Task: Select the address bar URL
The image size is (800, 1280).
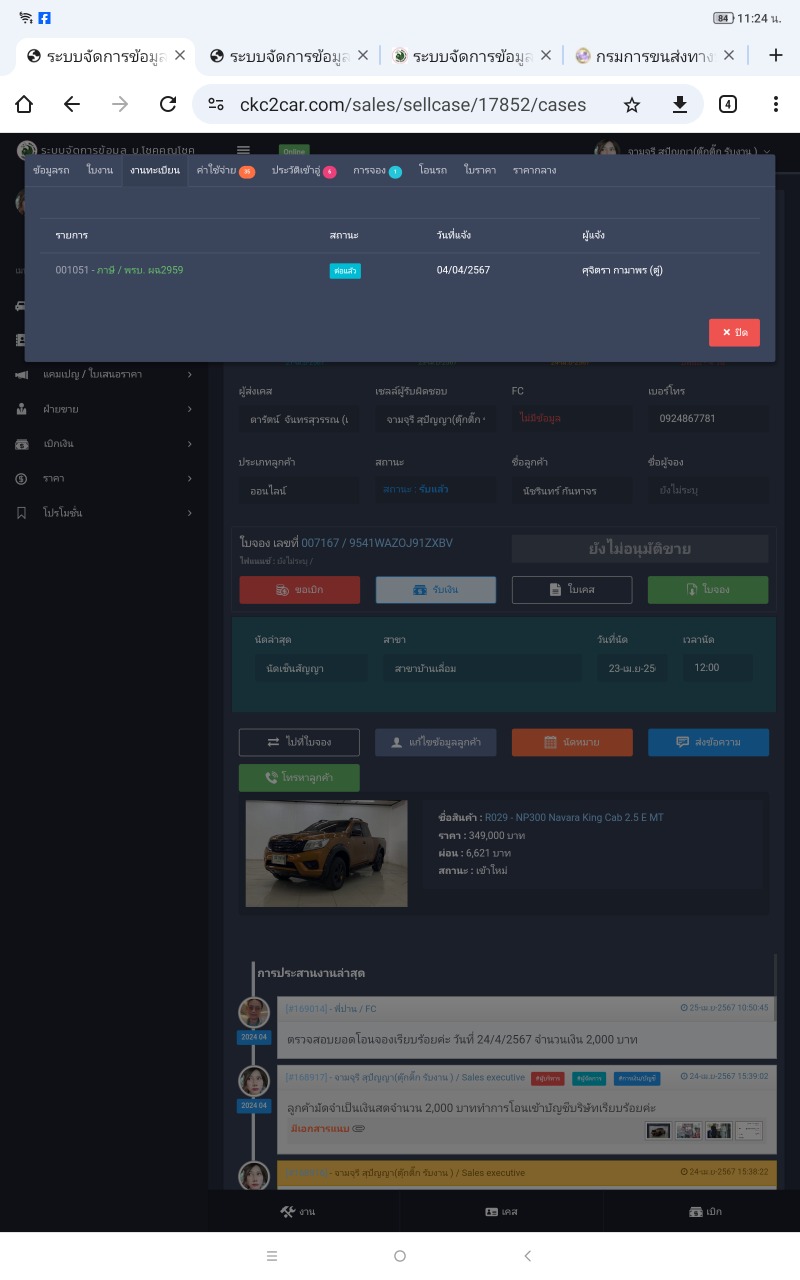Action: coord(413,104)
